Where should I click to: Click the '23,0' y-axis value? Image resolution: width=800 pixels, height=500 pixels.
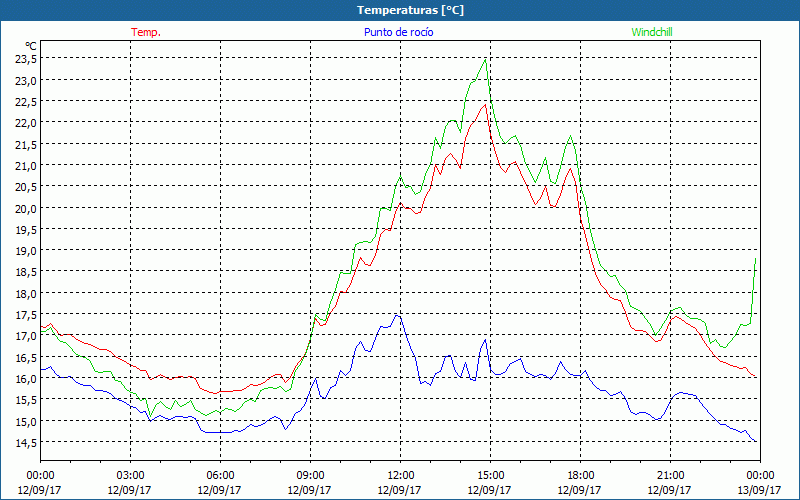tap(26, 80)
